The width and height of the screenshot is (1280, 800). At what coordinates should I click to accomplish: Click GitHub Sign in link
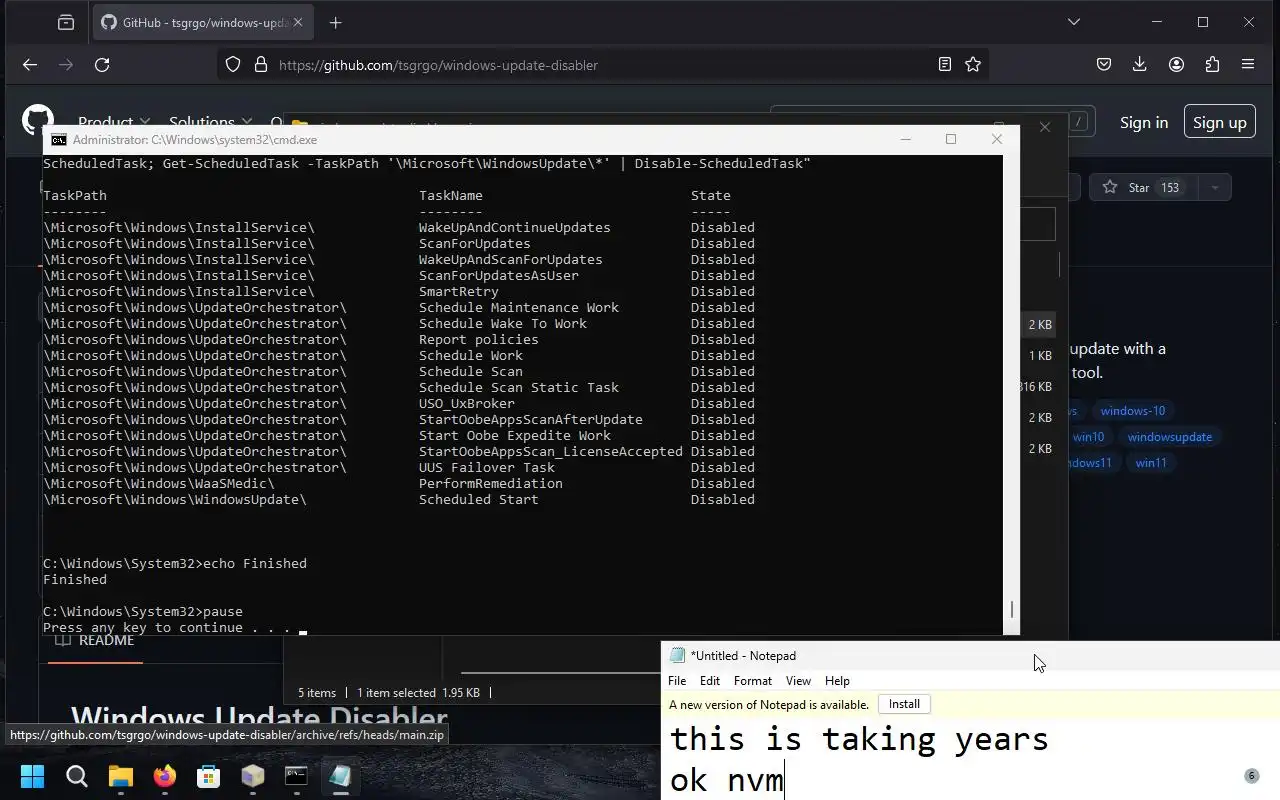pyautogui.click(x=1144, y=122)
